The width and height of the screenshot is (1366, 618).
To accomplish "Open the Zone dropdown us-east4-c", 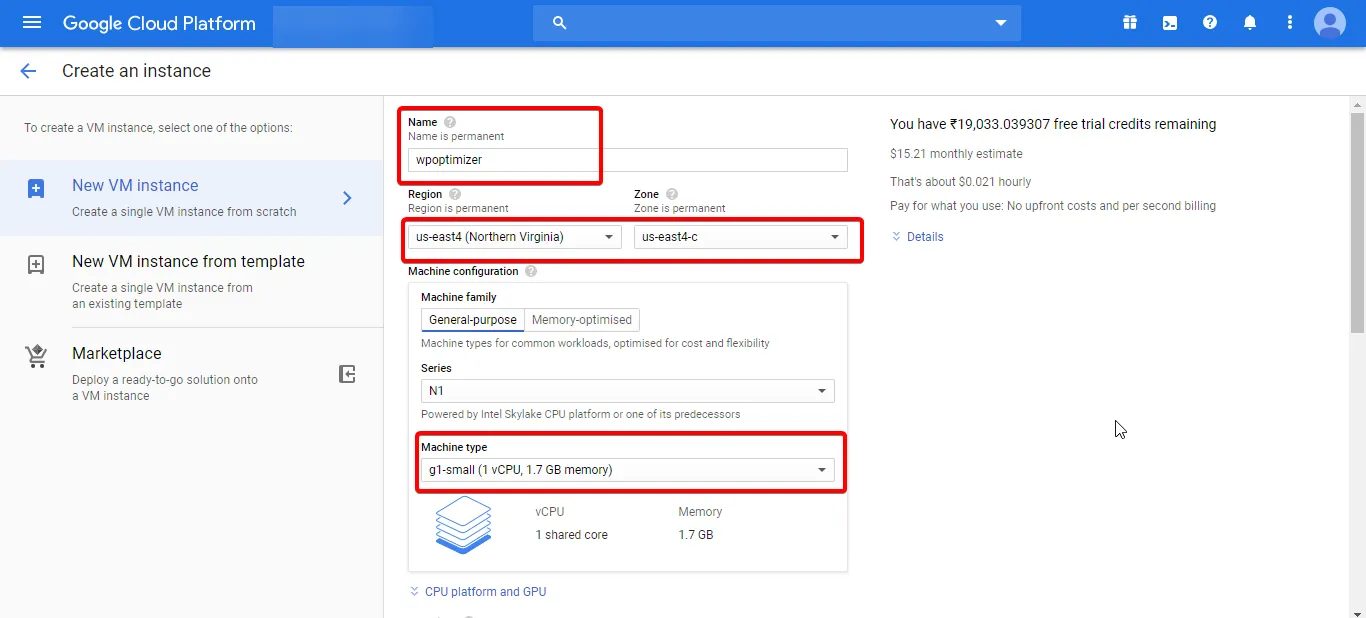I will click(x=740, y=237).
